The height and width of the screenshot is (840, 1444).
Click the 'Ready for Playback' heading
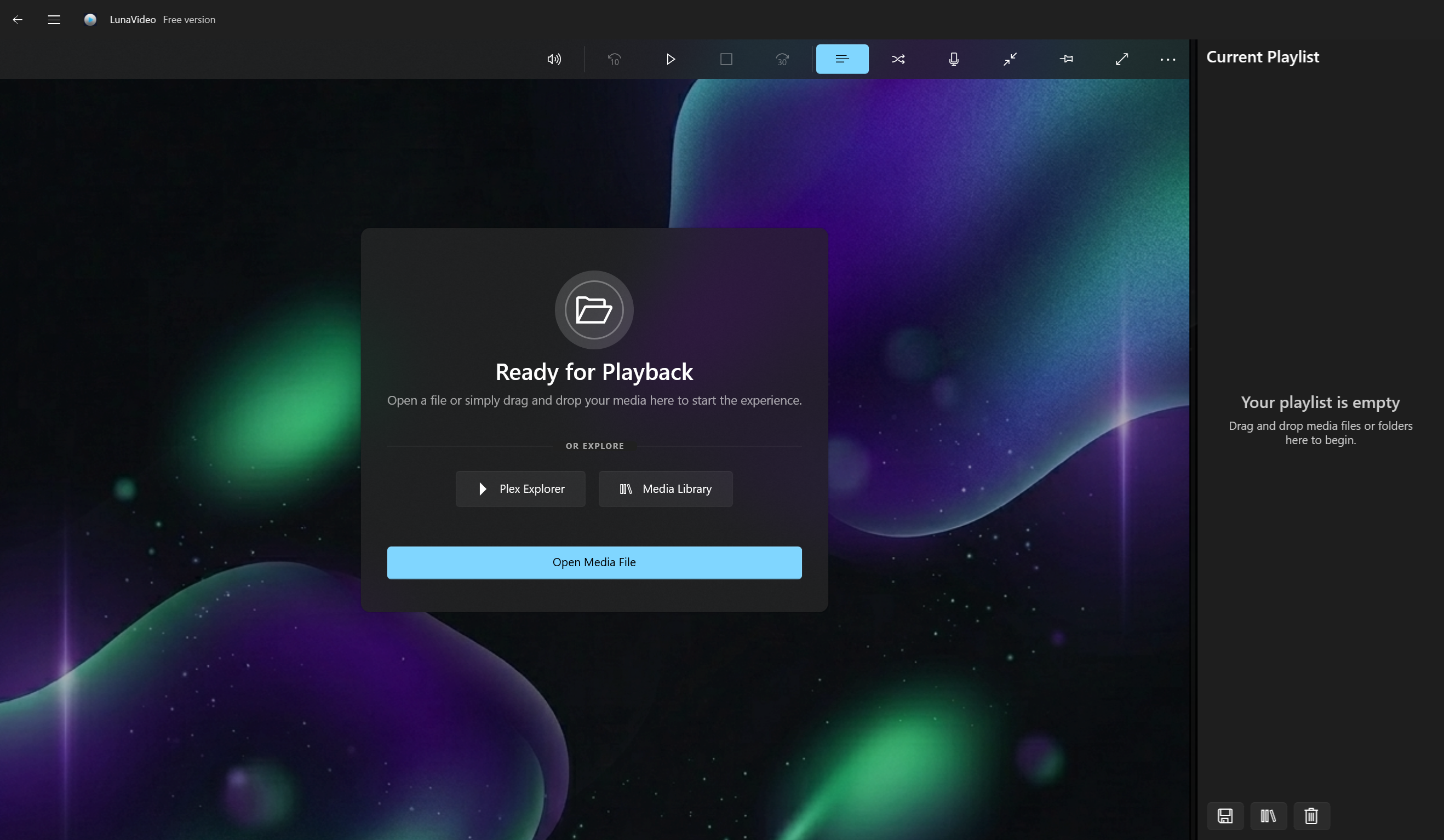coord(594,372)
